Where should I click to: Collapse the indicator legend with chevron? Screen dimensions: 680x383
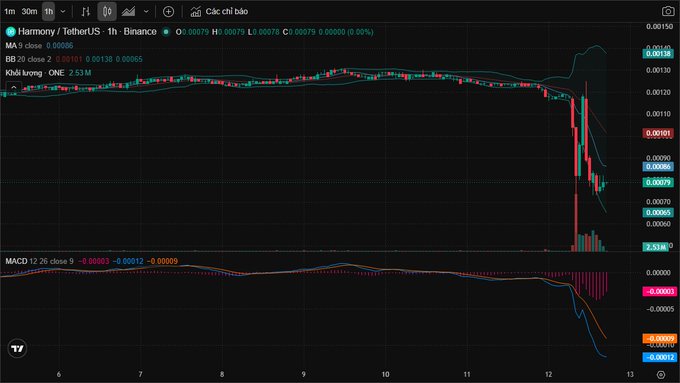pyautogui.click(x=14, y=88)
